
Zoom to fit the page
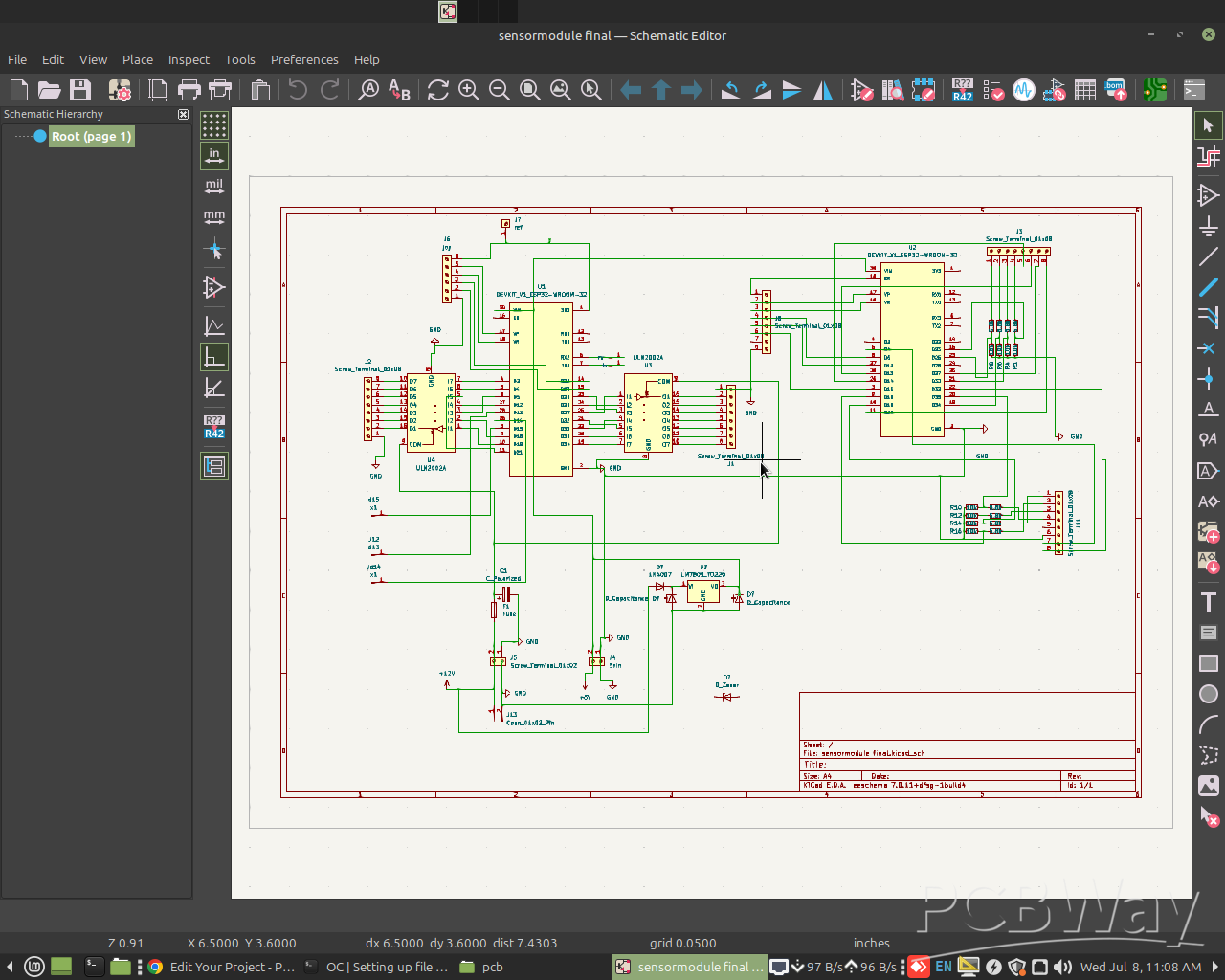pyautogui.click(x=530, y=90)
